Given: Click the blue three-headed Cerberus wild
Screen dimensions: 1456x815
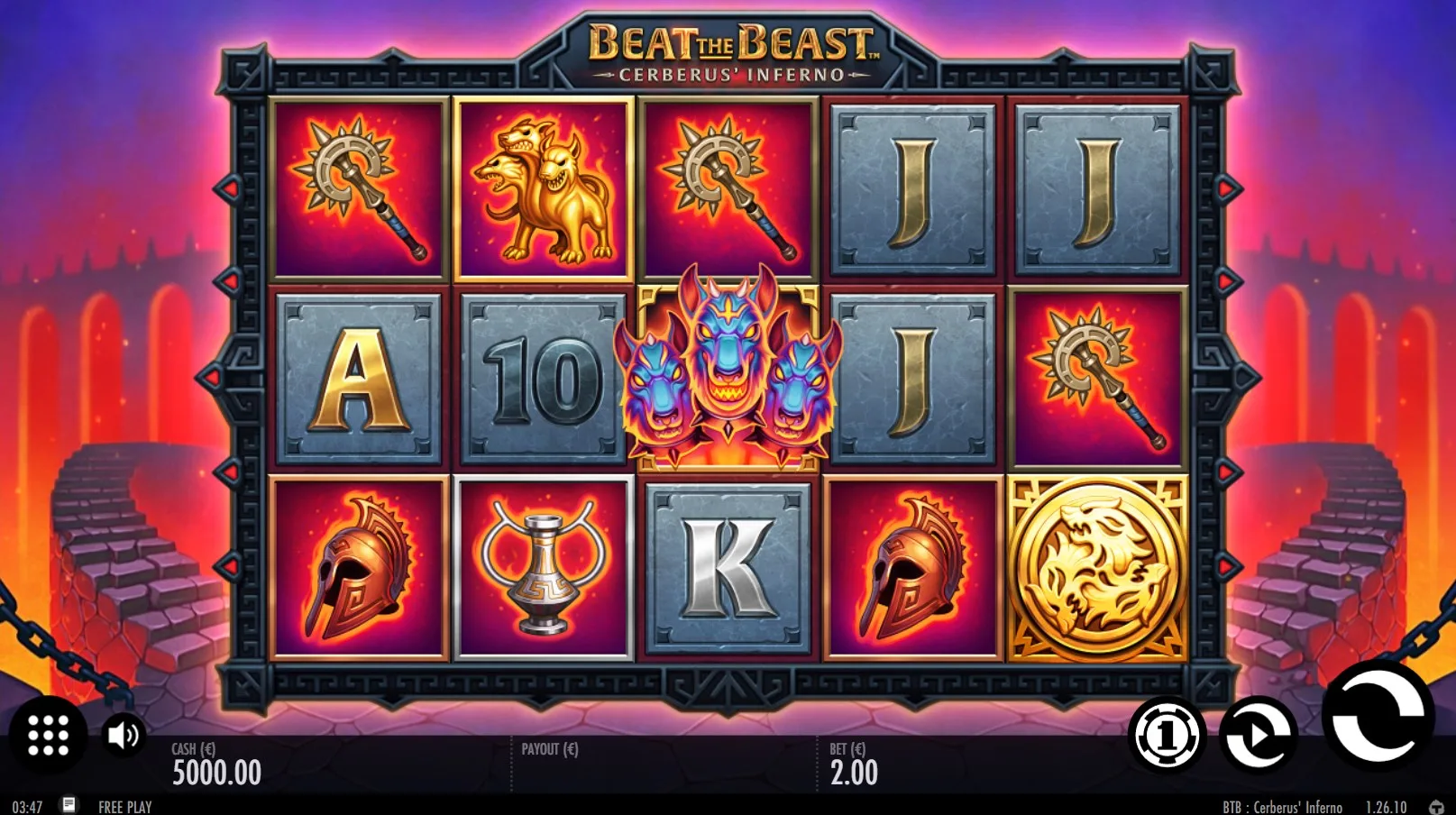Looking at the screenshot, I should point(728,370).
